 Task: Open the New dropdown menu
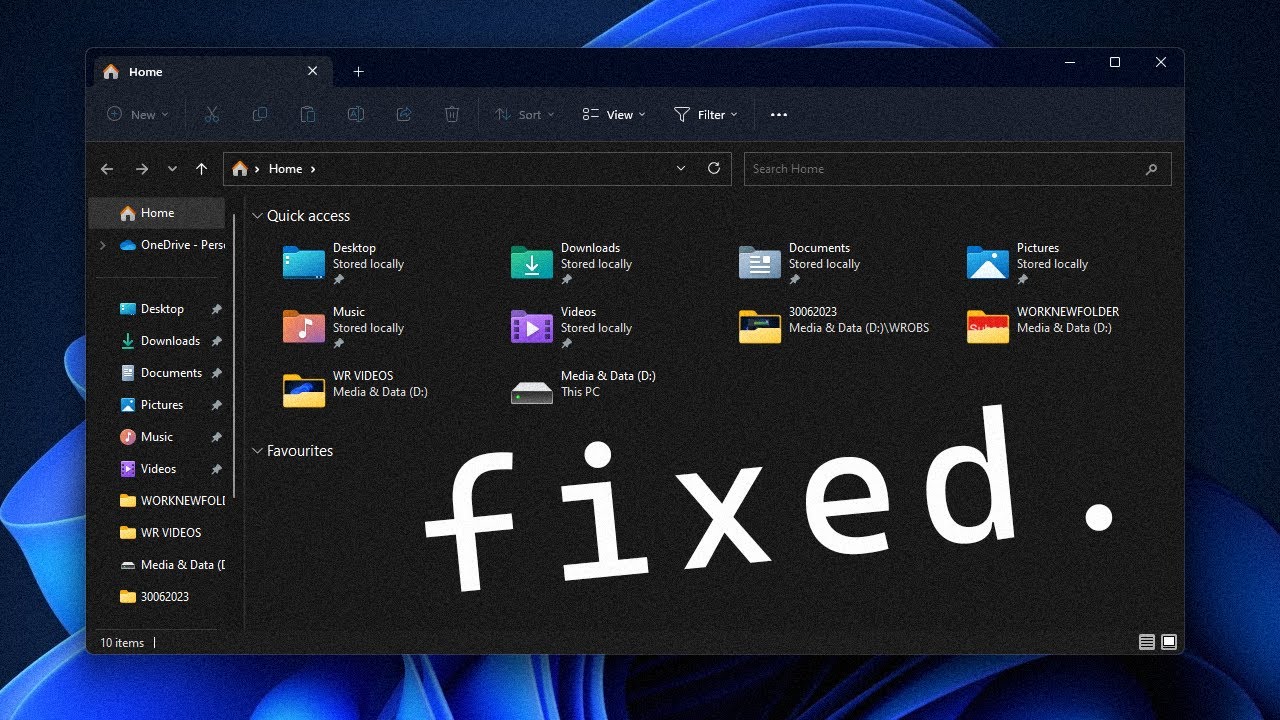138,115
